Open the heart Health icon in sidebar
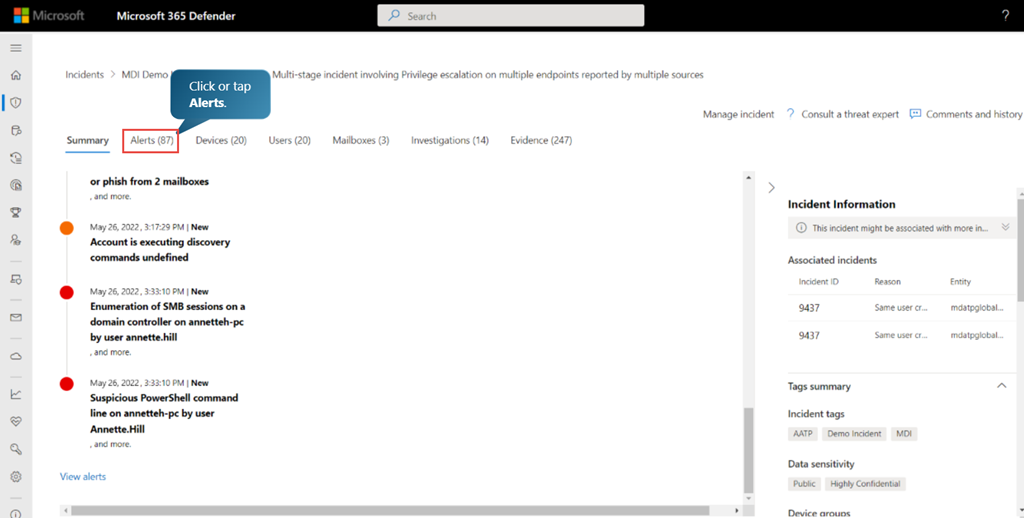 (15, 421)
